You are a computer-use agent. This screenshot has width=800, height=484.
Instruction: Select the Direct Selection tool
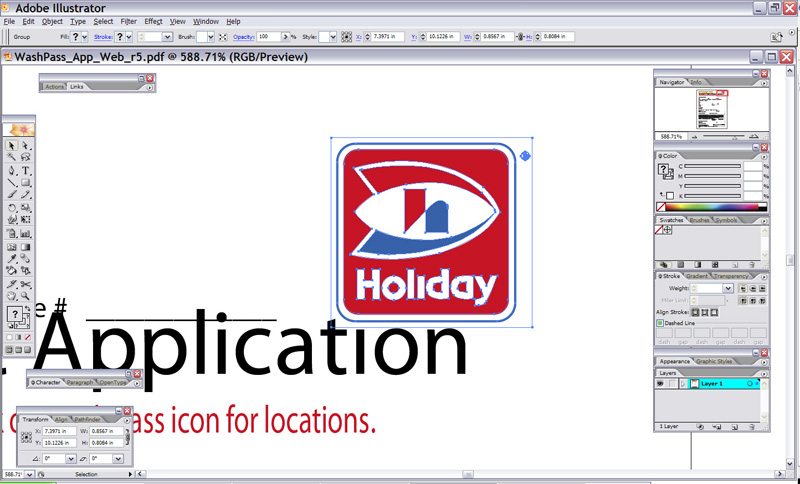click(x=25, y=145)
